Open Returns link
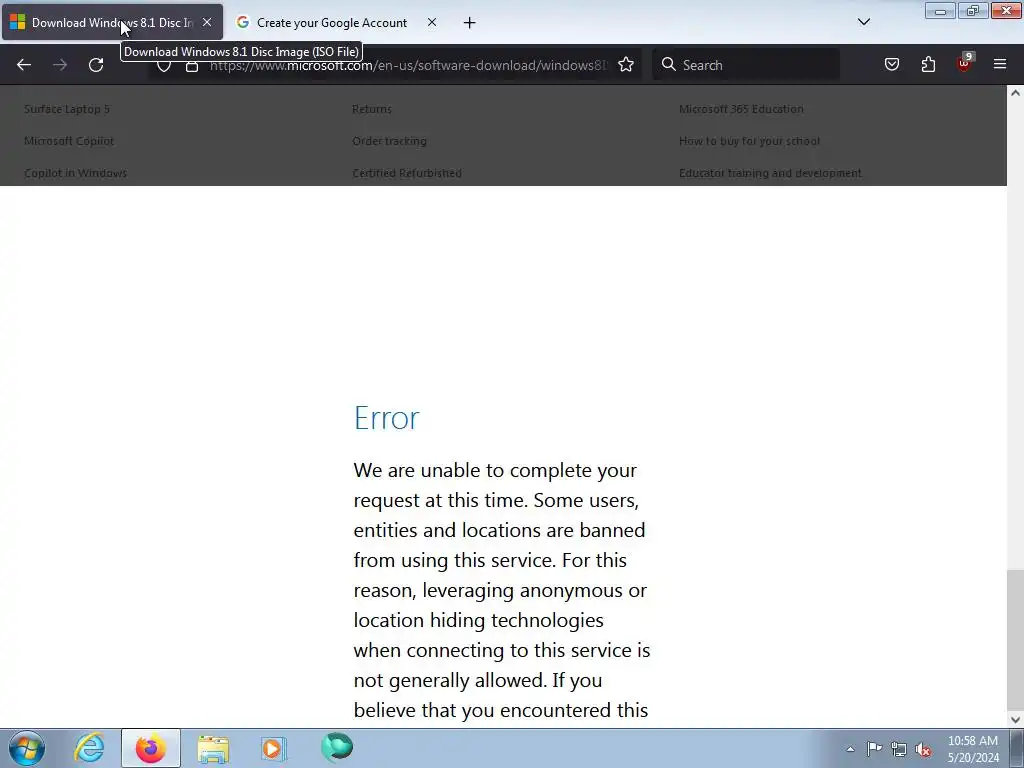This screenshot has height=768, width=1024. click(372, 109)
